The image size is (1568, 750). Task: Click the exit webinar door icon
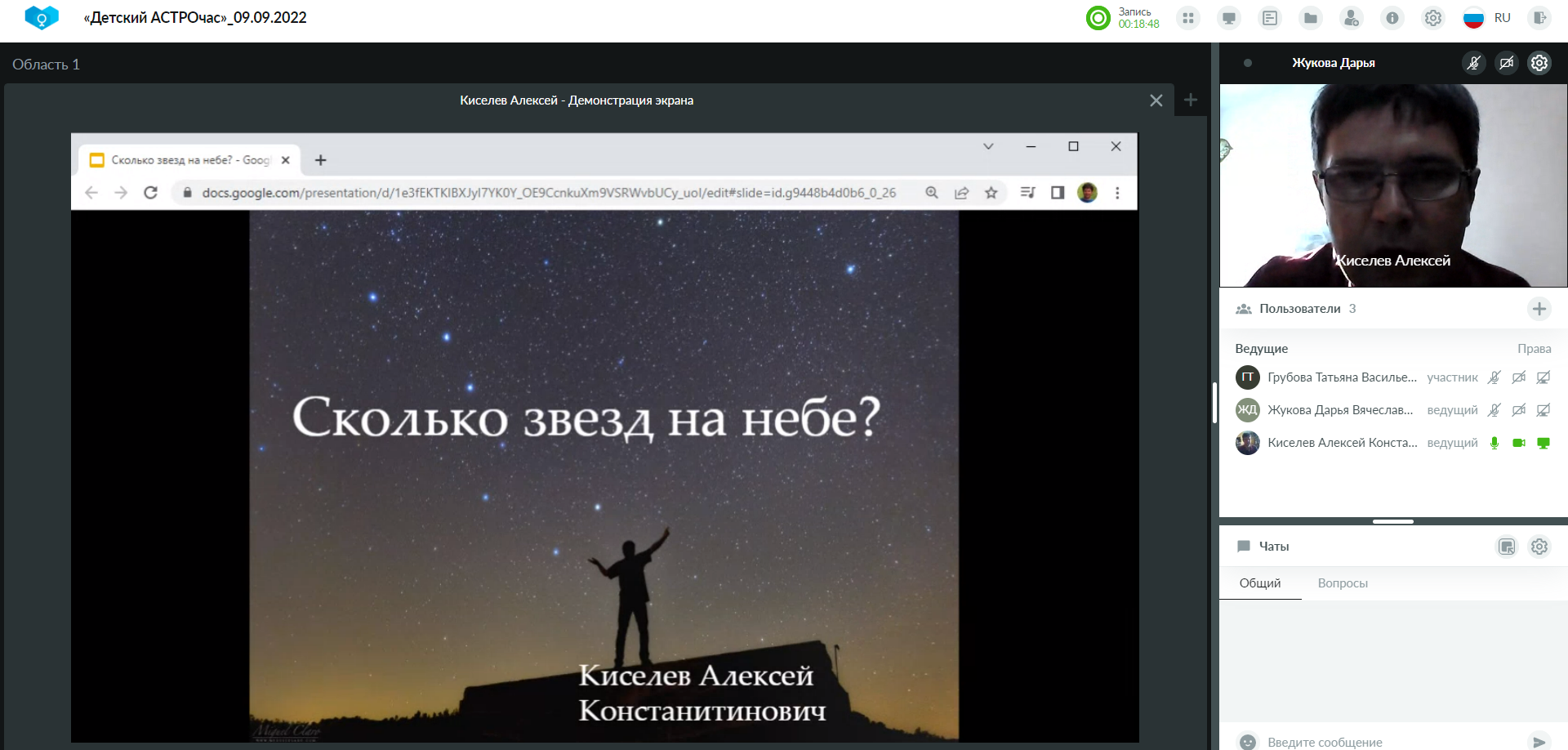pos(1539,18)
